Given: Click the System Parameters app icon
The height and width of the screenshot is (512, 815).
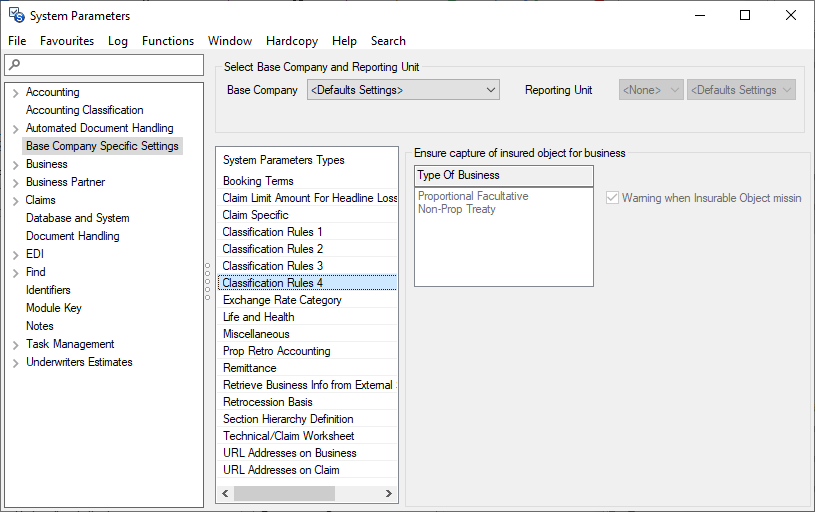Looking at the screenshot, I should pyautogui.click(x=16, y=15).
